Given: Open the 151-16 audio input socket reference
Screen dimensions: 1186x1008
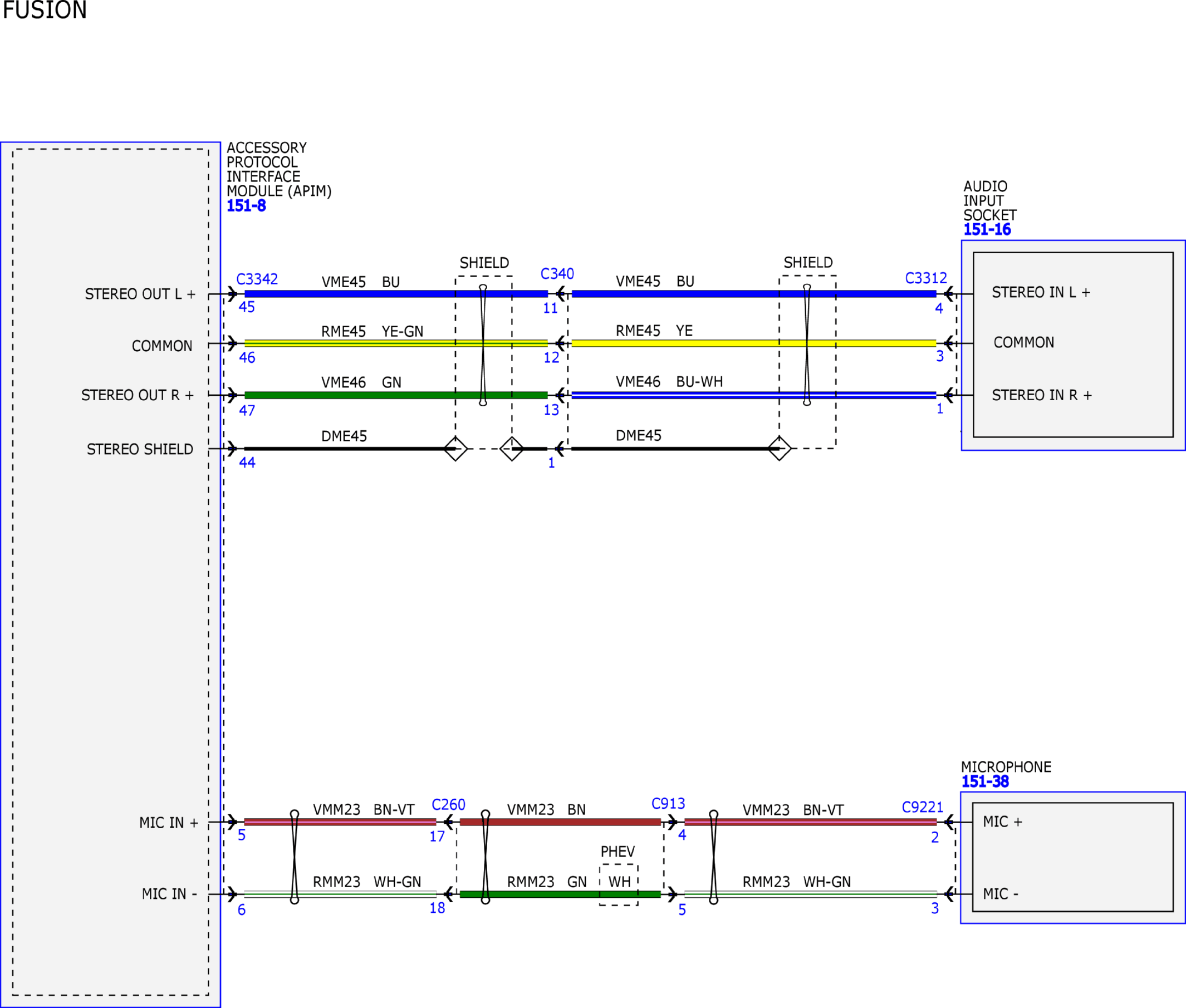Looking at the screenshot, I should point(987,230).
